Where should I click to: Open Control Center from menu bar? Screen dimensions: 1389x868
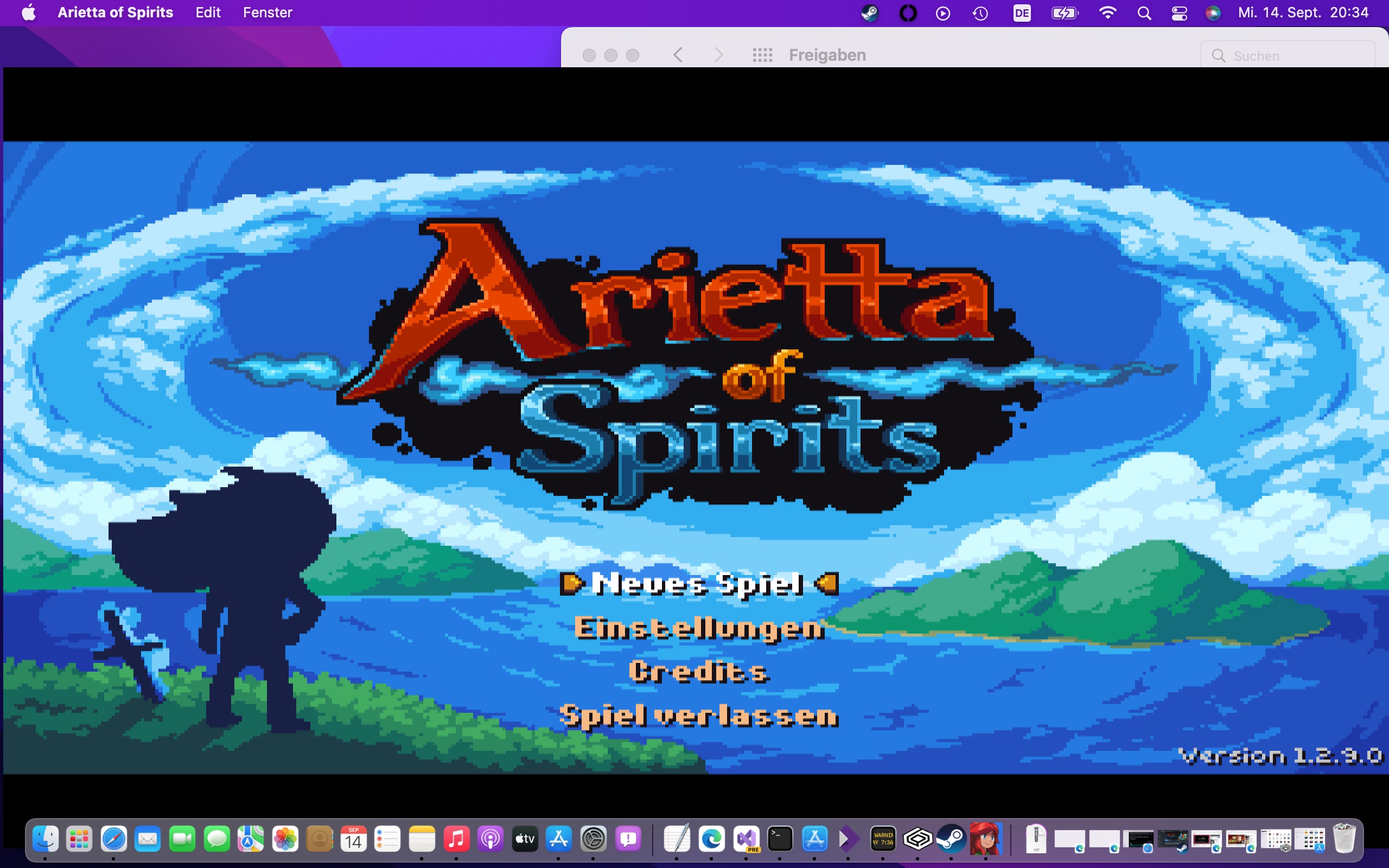point(1180,12)
